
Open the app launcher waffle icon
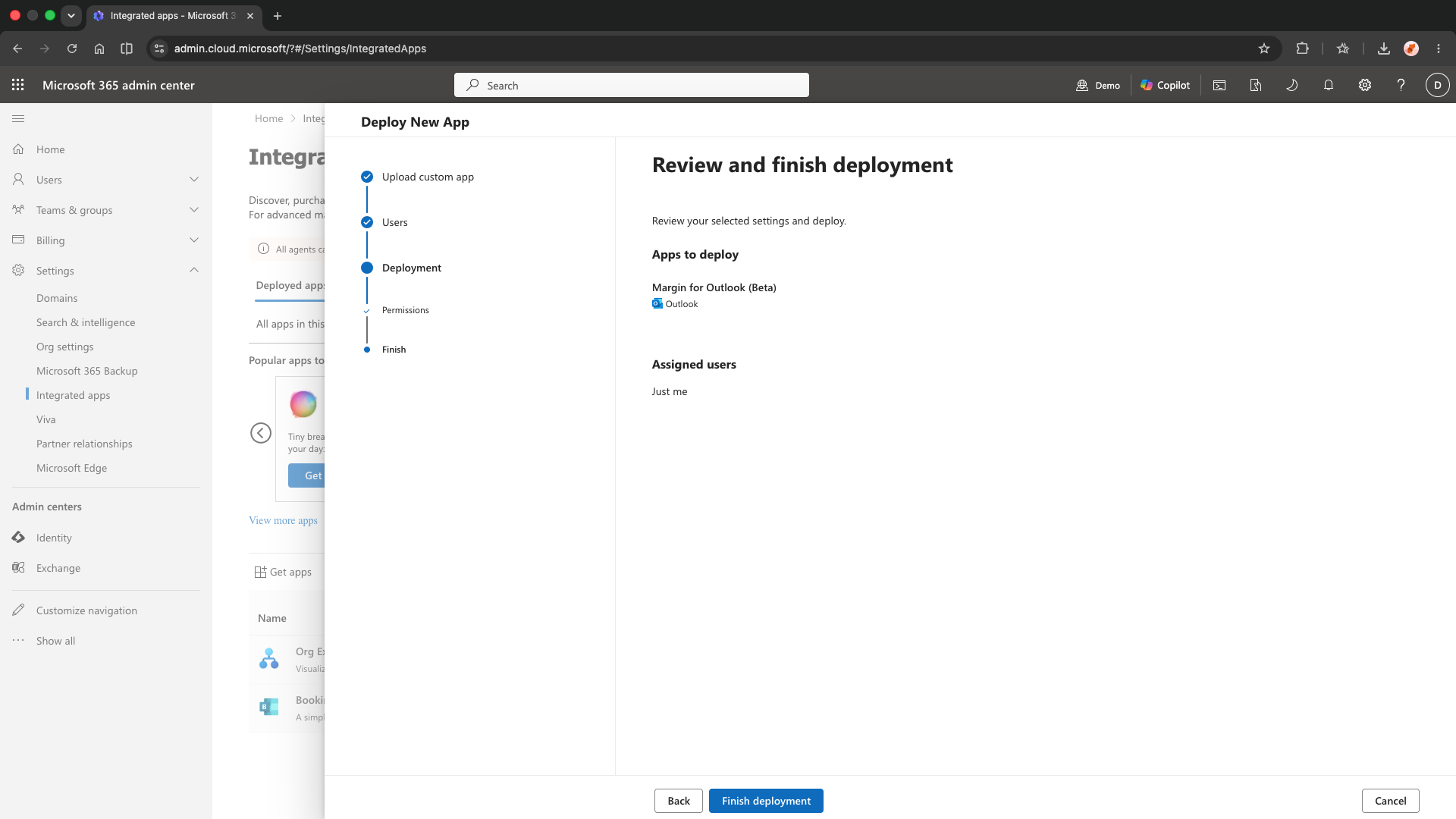[x=18, y=85]
